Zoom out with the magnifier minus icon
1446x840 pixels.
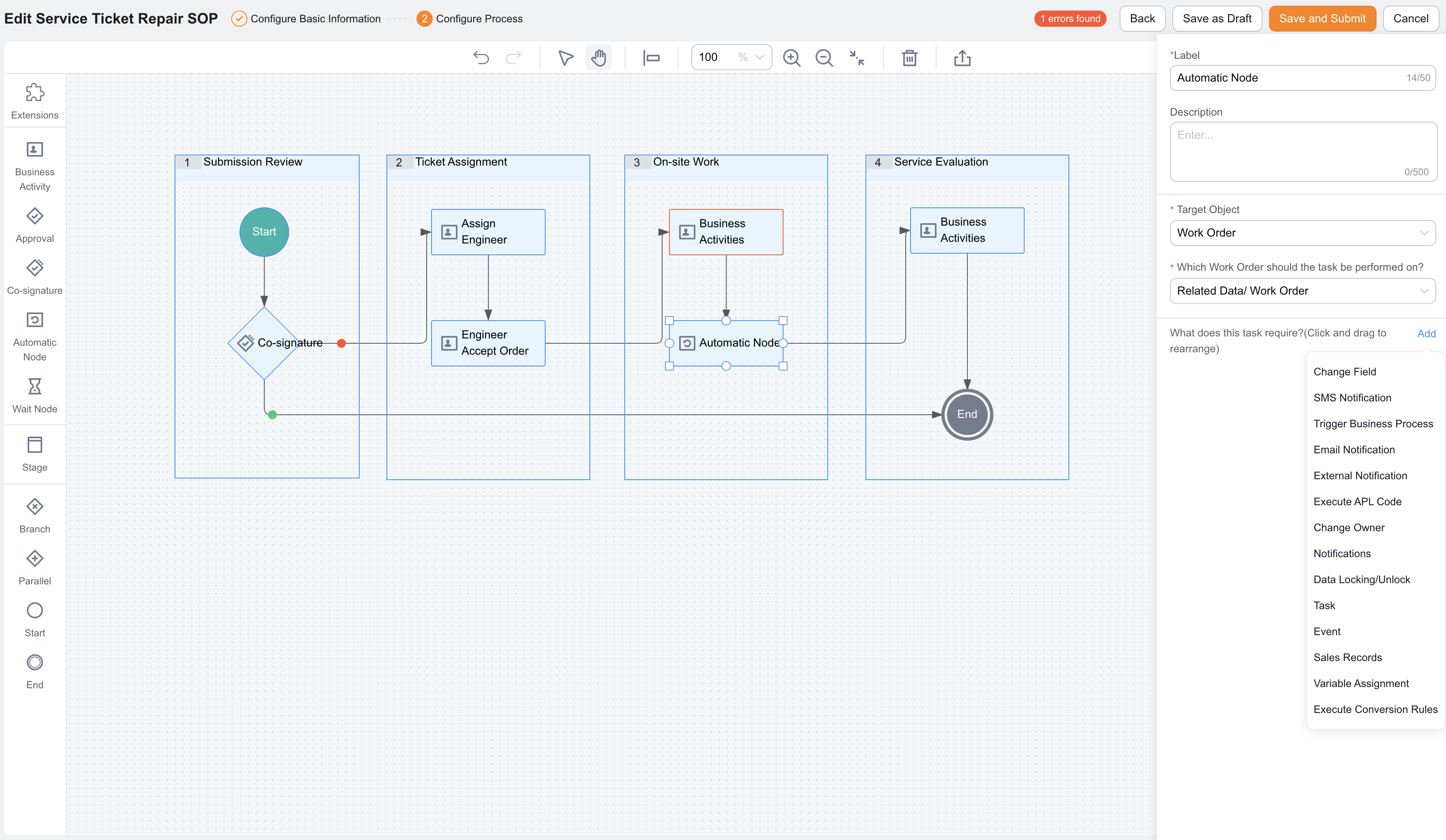[824, 57]
